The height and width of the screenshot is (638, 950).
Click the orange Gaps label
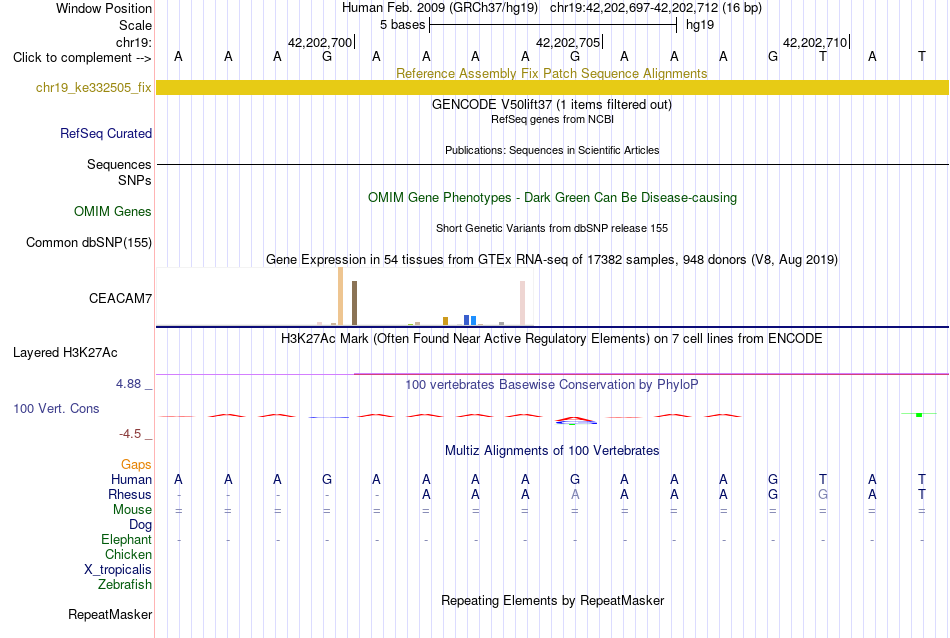coord(136,465)
